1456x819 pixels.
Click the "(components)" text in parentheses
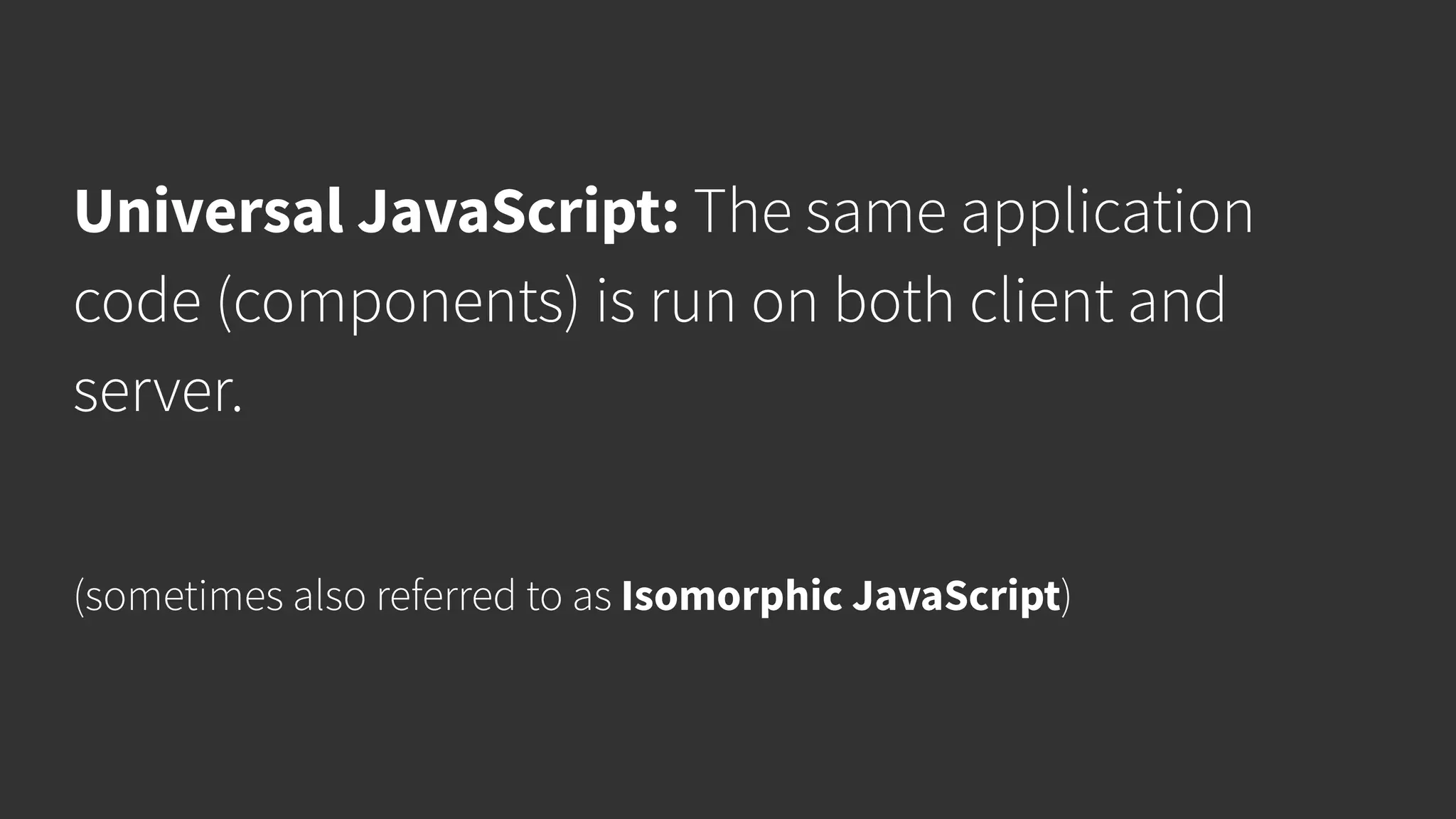398,301
